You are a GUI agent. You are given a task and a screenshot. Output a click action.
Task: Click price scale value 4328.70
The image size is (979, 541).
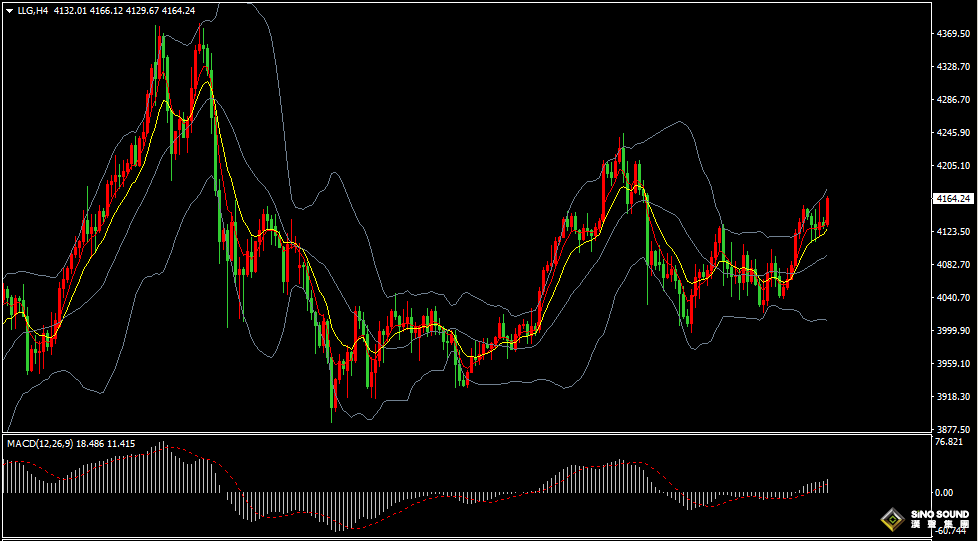(953, 66)
